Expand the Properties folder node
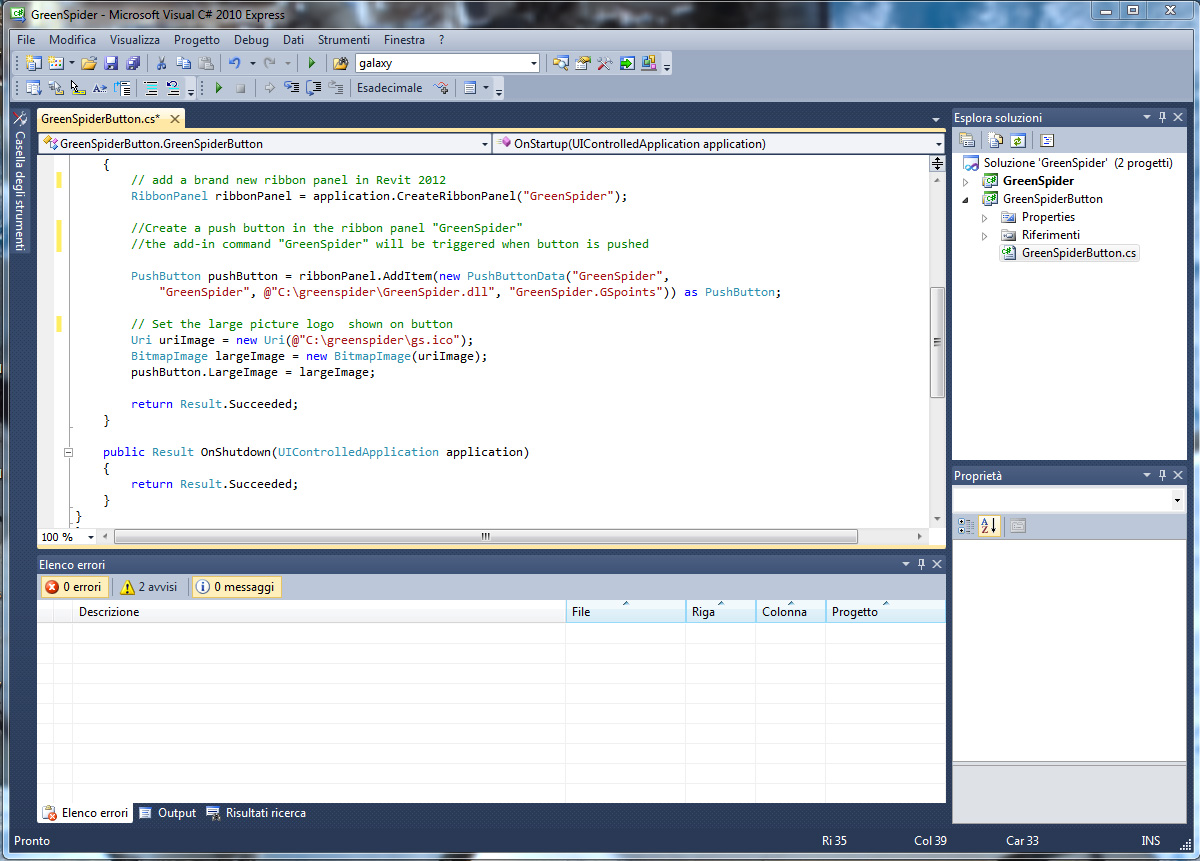 point(985,217)
